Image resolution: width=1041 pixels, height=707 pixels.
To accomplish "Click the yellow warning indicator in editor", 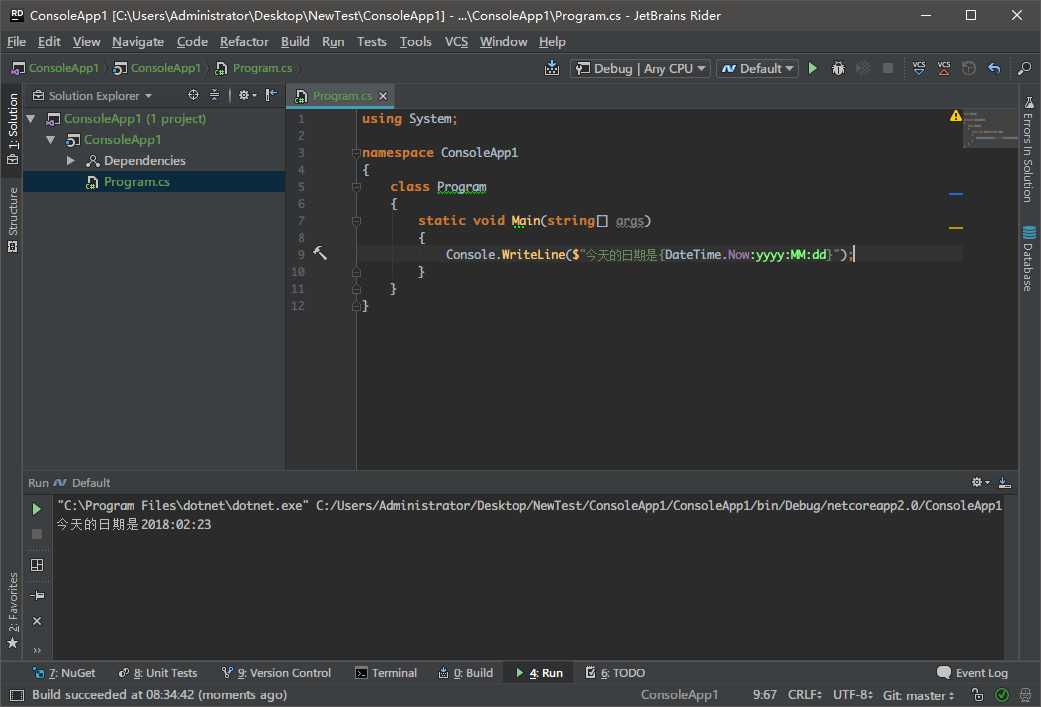I will pos(955,116).
